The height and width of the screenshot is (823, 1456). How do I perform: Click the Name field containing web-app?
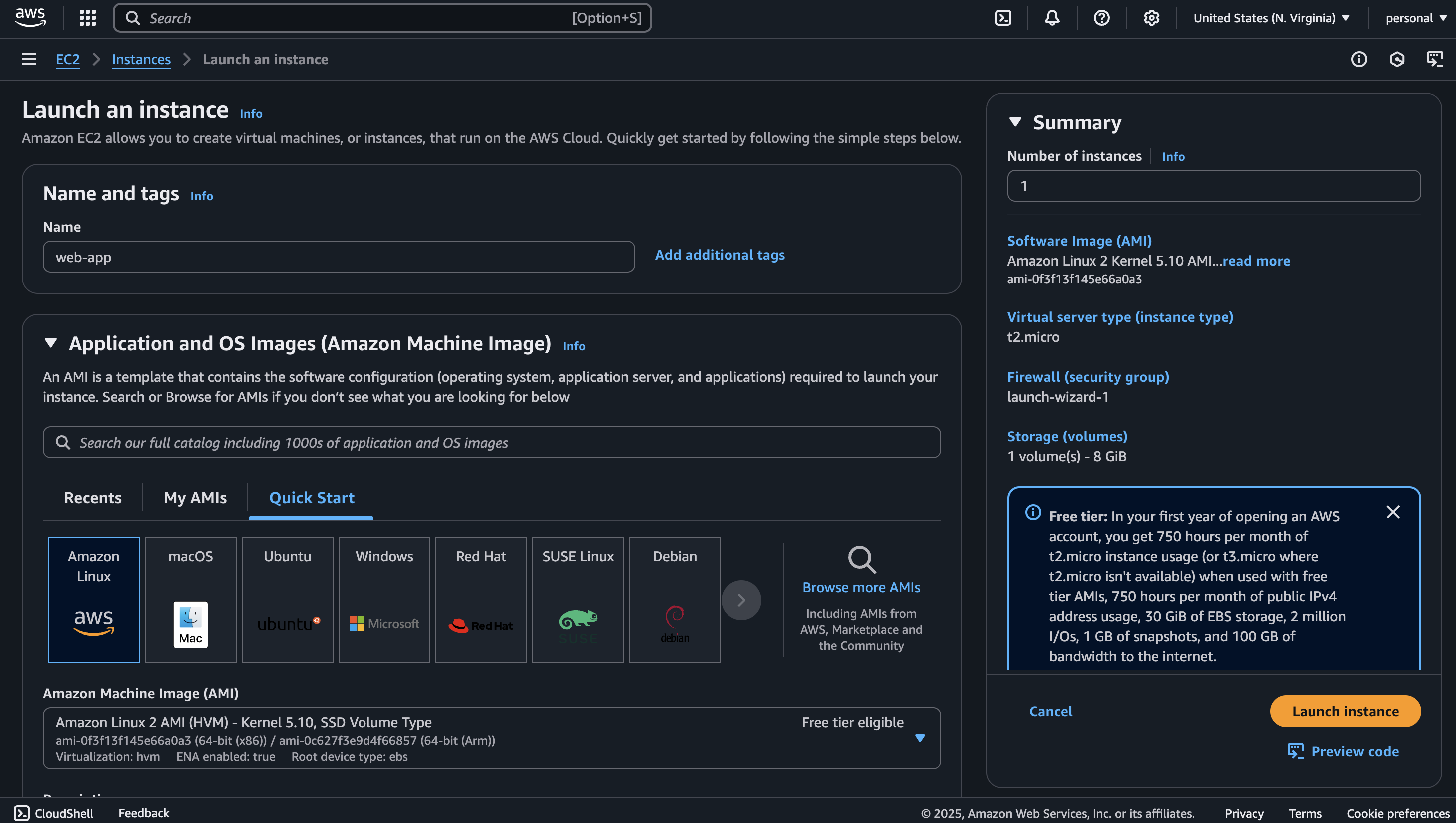[x=339, y=257]
